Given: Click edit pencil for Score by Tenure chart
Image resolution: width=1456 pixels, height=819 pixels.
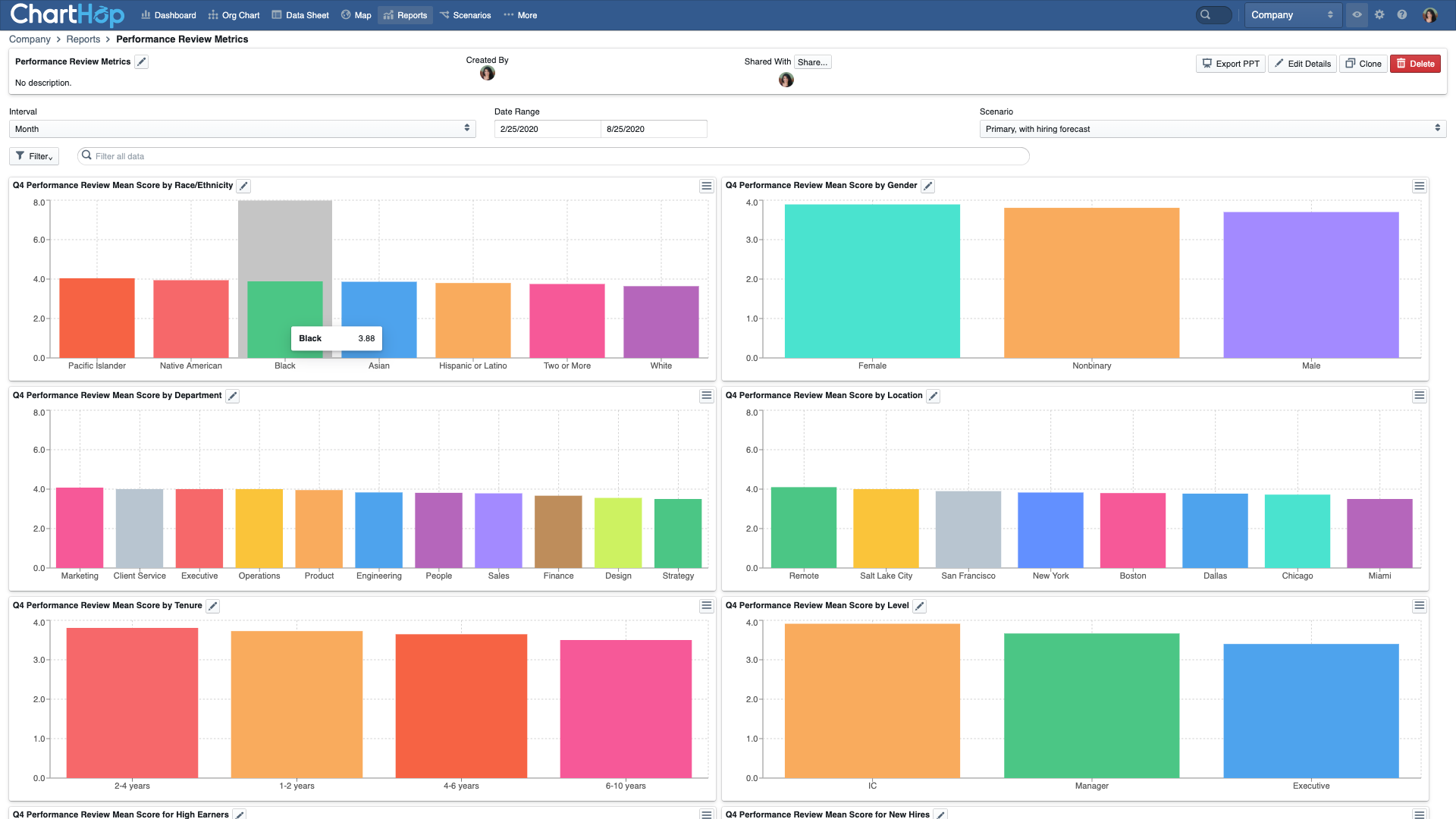Looking at the screenshot, I should [213, 607].
